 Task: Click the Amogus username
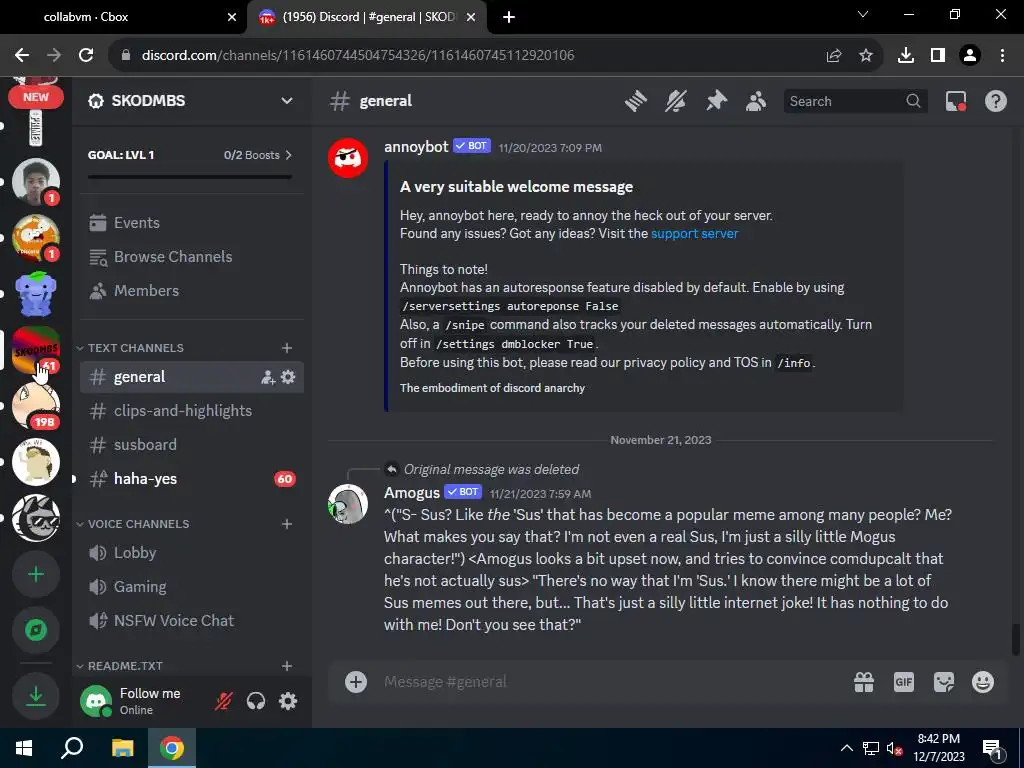[x=411, y=492]
